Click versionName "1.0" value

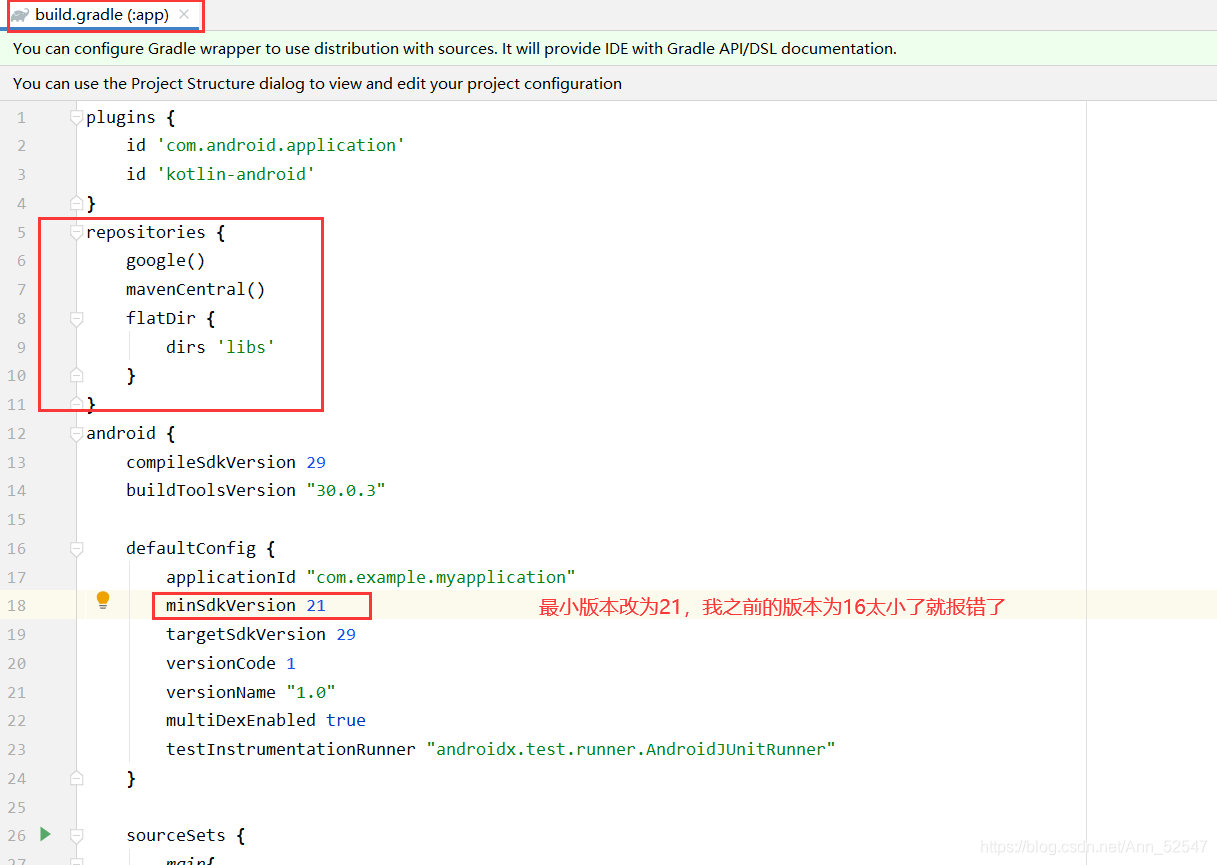coord(311,692)
